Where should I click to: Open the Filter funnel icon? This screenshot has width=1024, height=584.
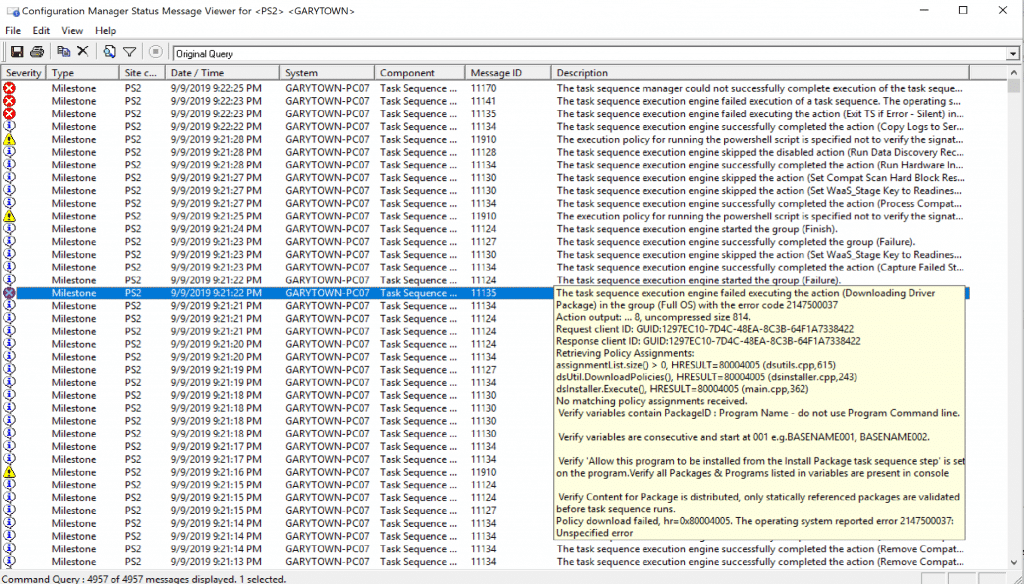tap(129, 52)
